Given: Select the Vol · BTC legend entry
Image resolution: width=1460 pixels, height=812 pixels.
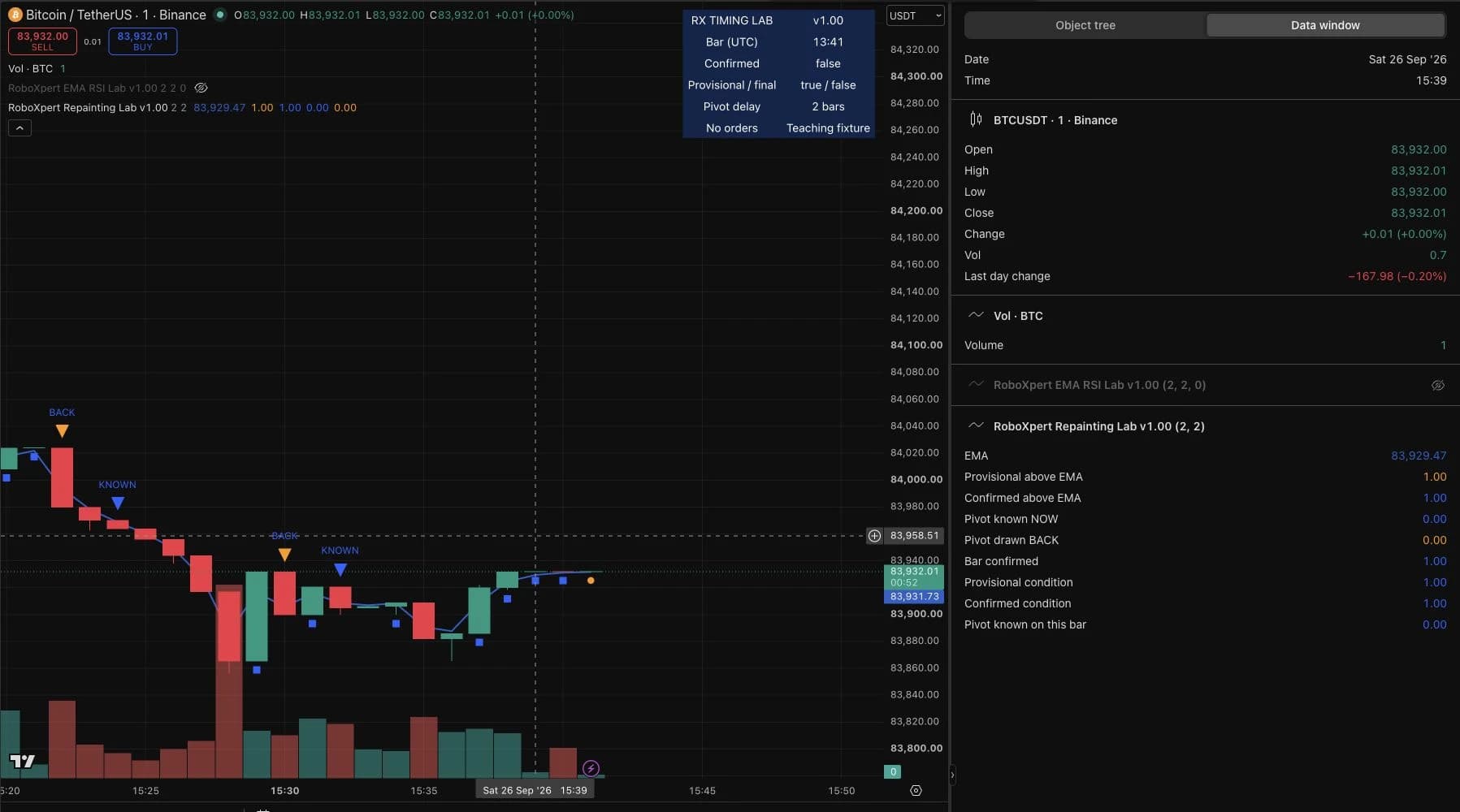Looking at the screenshot, I should coord(31,68).
